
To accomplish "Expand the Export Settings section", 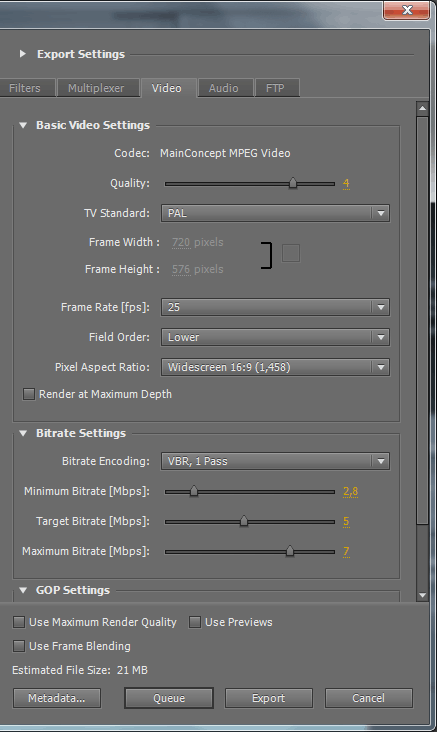I will 22,54.
